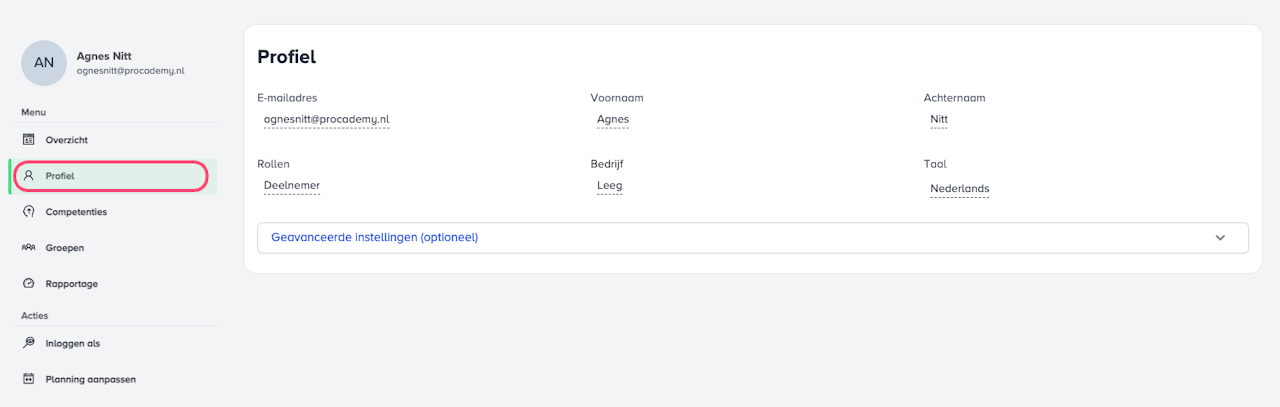Click the Rapportage gauge icon
Screen dimensions: 1280x407
(x=29, y=284)
